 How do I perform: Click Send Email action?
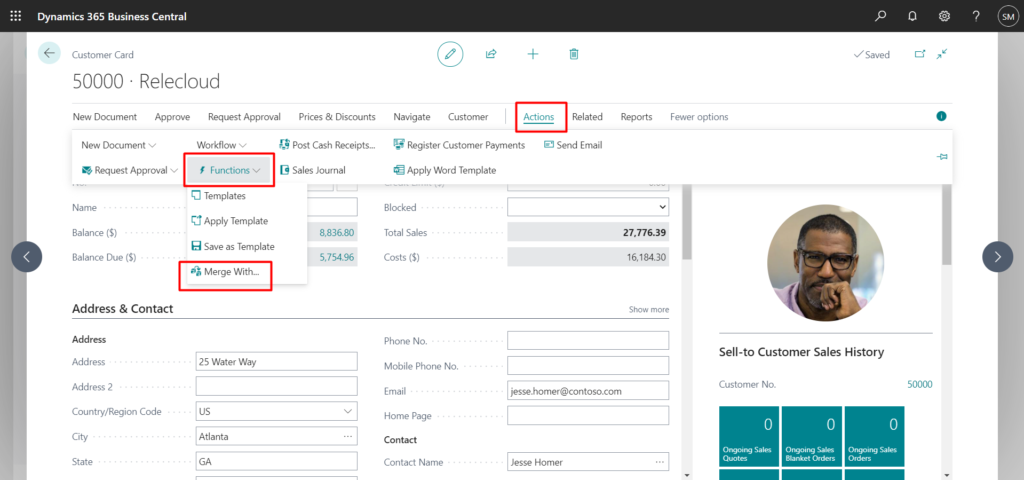(x=573, y=145)
